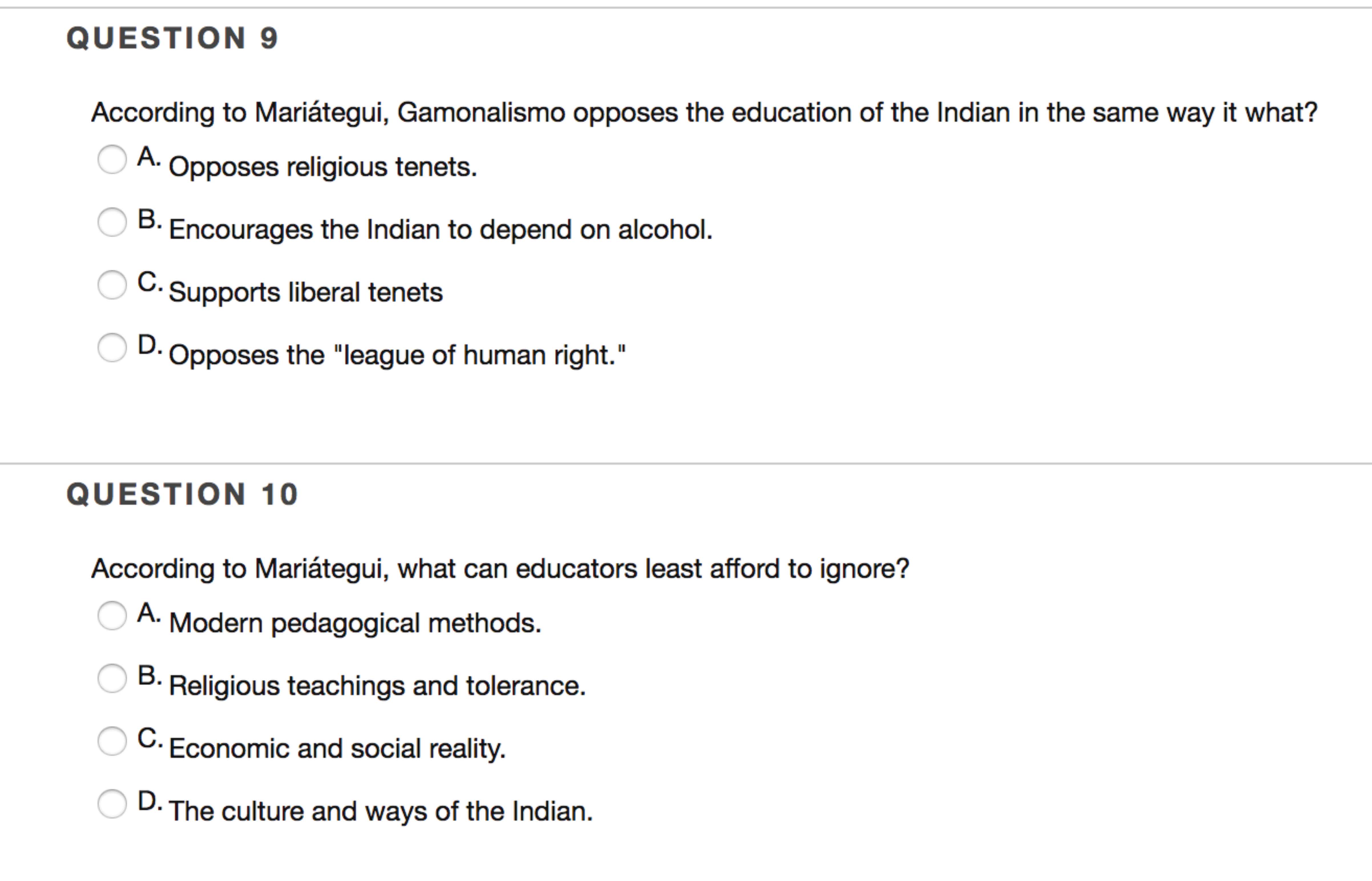Click the "QUESTION 9" heading
The image size is (1372, 881).
pos(172,38)
